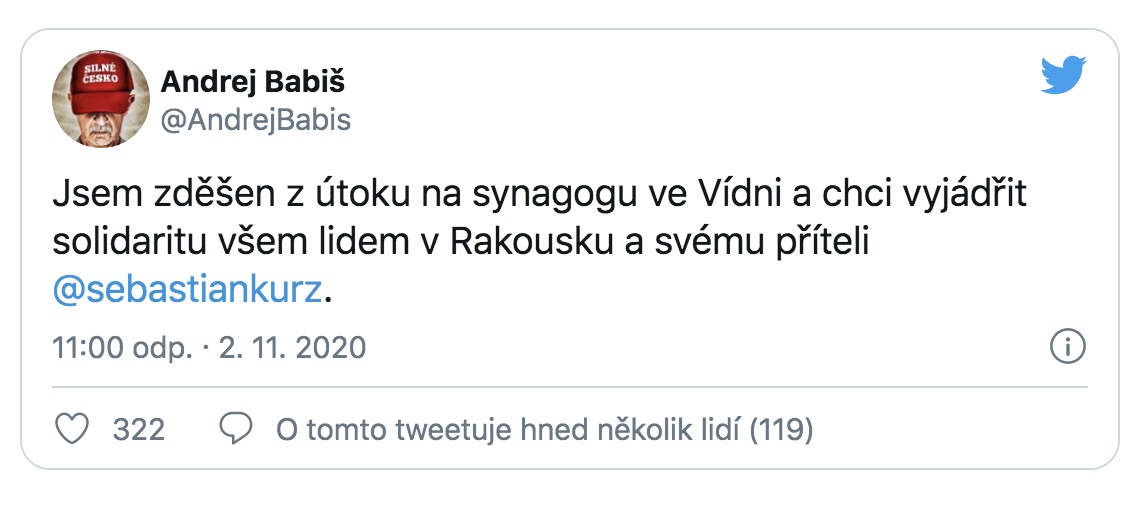Click the Twitter bird logo
The height and width of the screenshot is (512, 1146).
[1062, 75]
